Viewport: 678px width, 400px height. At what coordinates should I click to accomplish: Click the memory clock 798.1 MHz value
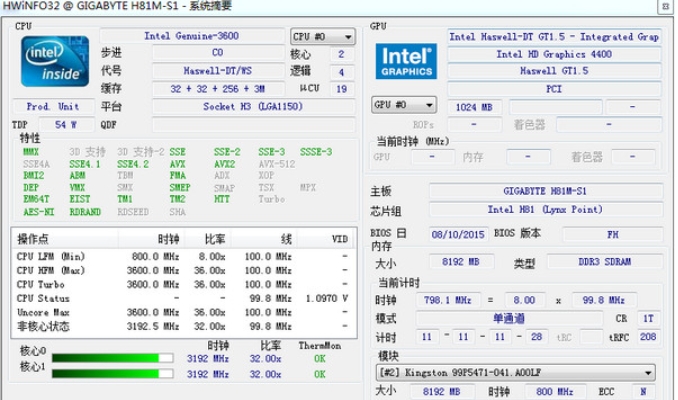pos(448,300)
